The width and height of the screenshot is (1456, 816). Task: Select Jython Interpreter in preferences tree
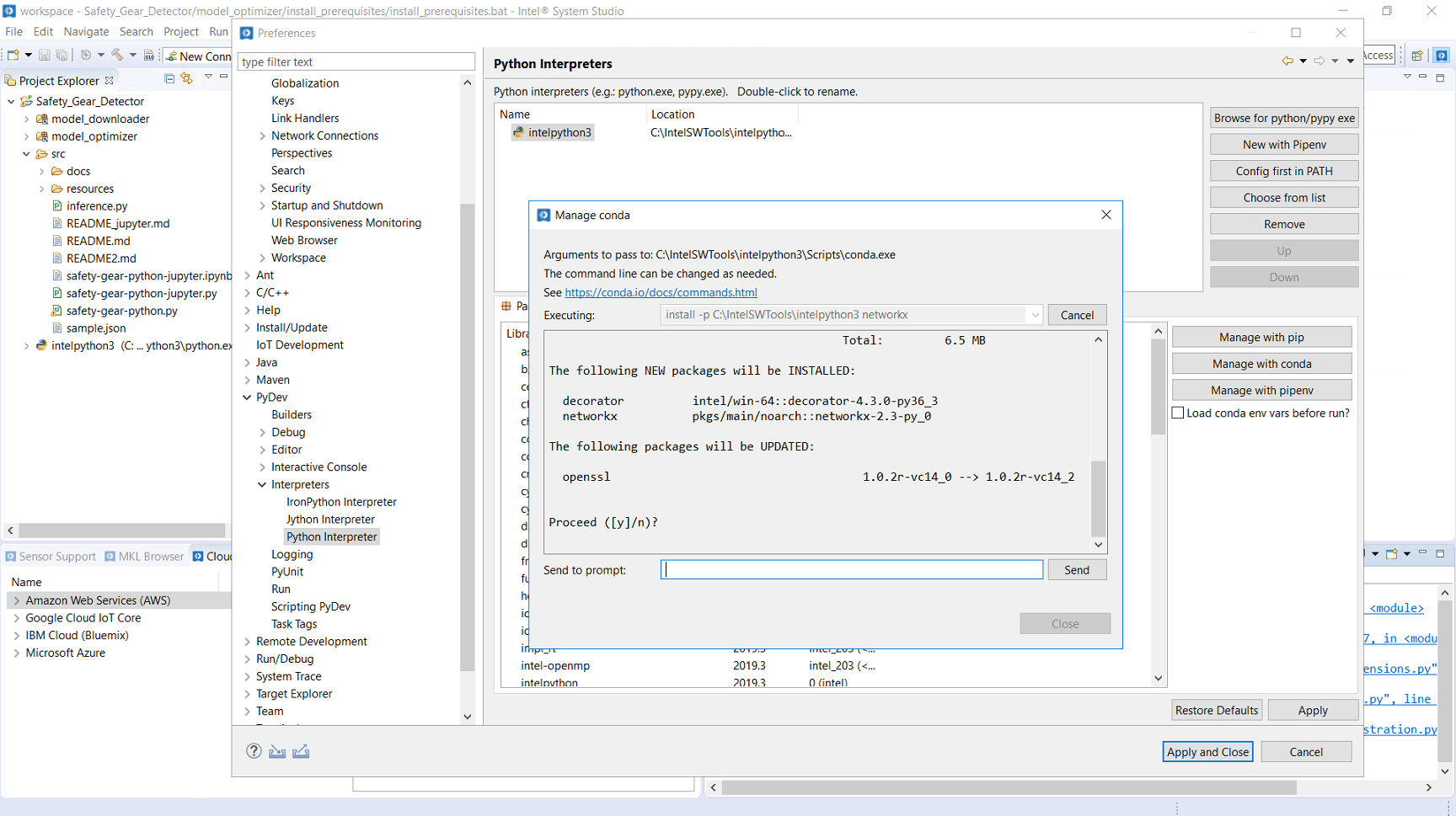[330, 520]
